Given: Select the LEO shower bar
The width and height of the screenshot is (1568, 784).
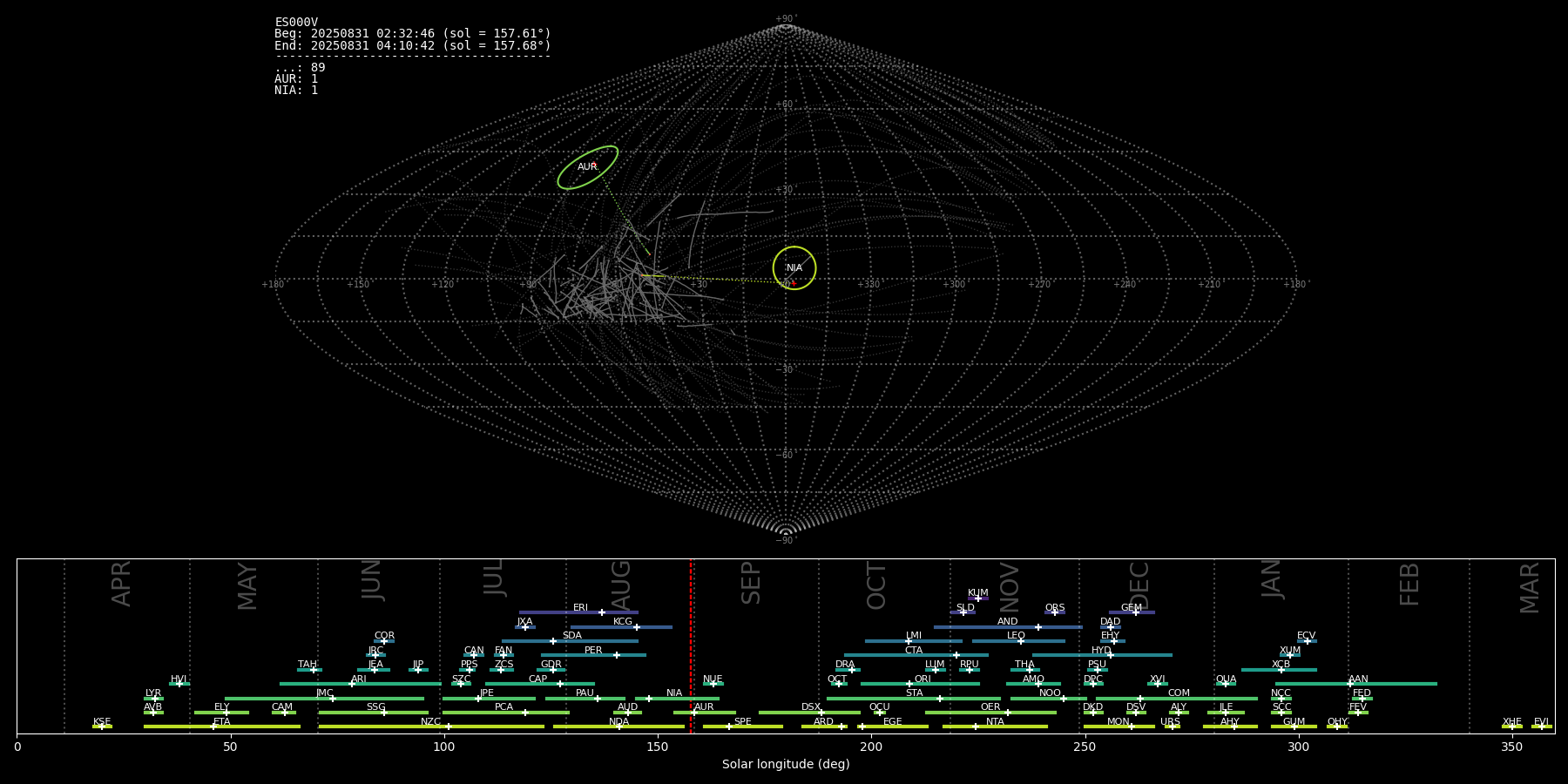Looking at the screenshot, I should click(x=1018, y=641).
